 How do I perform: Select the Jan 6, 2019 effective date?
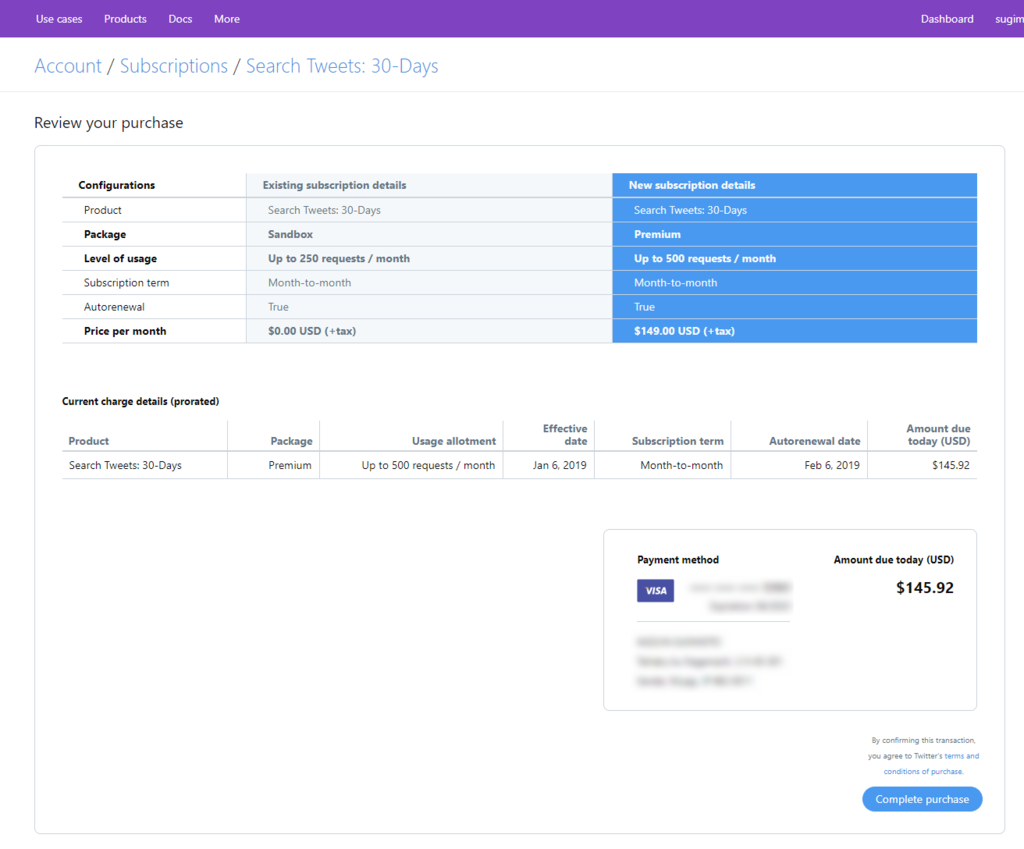pos(559,466)
